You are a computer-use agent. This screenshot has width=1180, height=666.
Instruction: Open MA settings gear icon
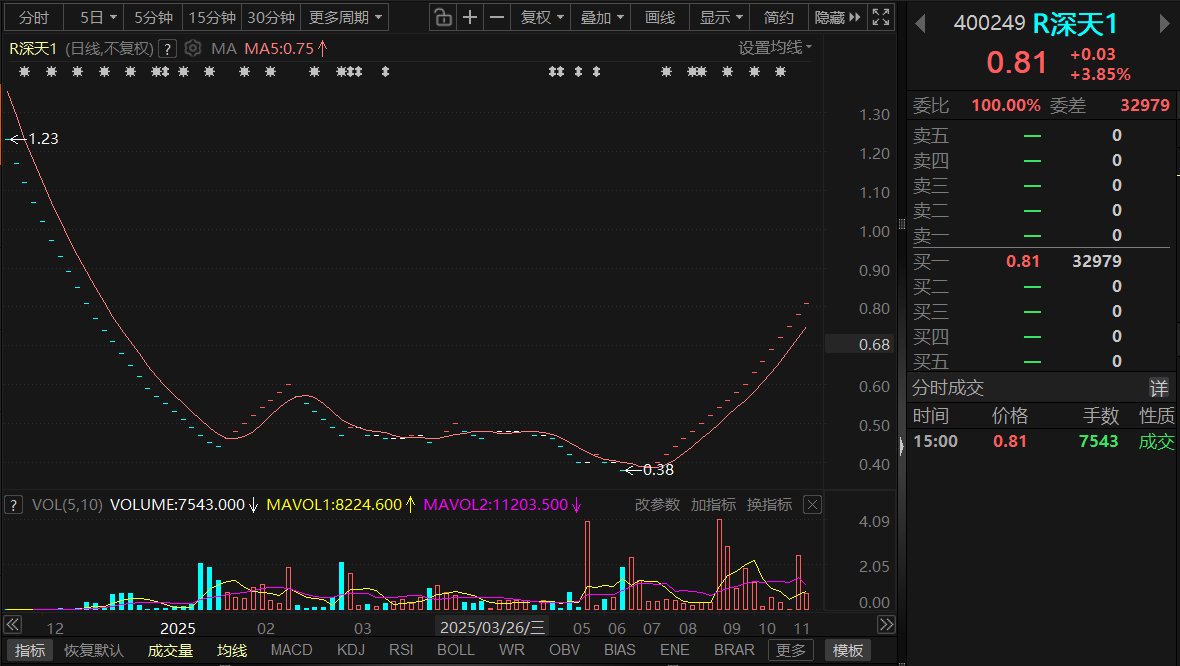(x=193, y=48)
